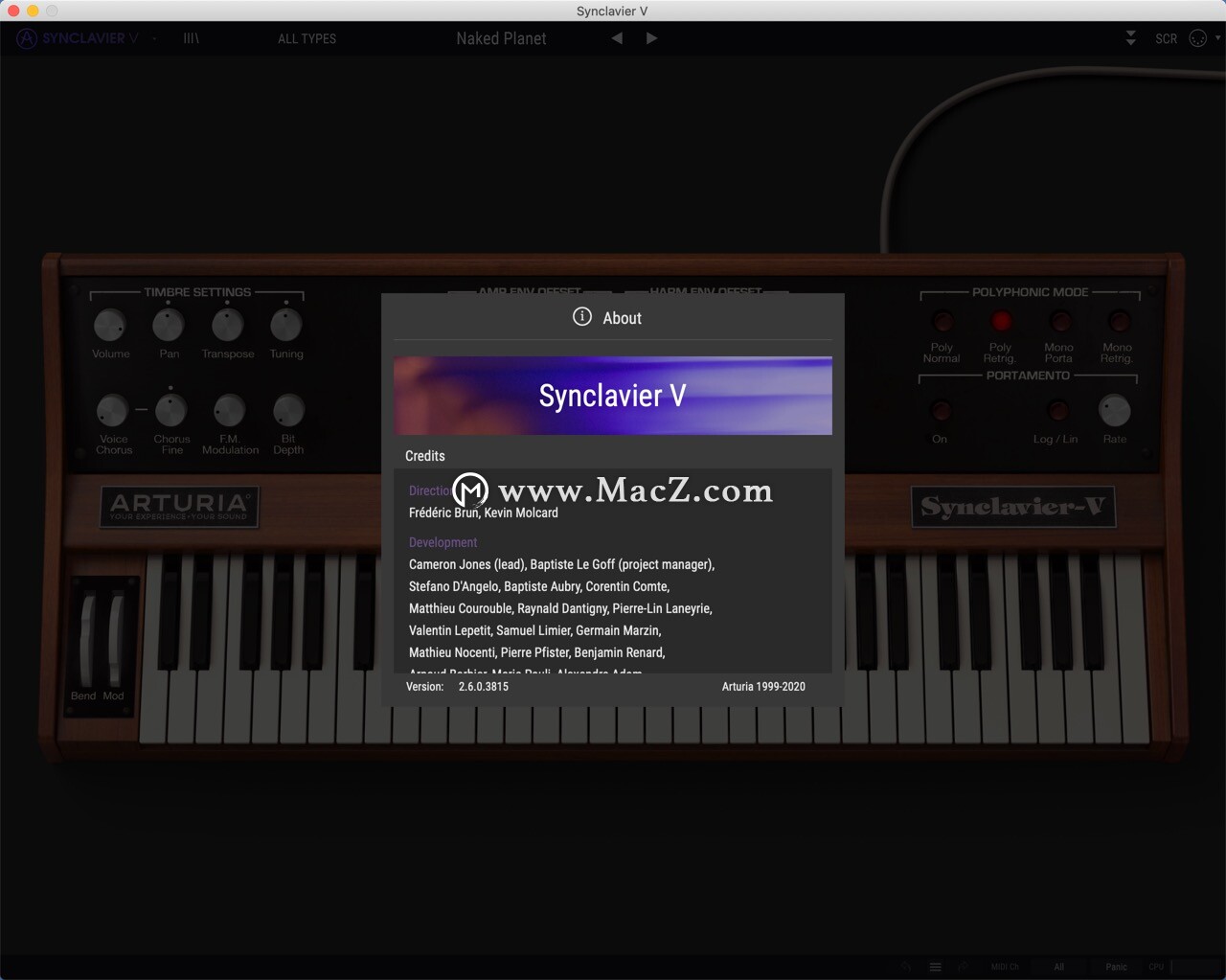Image resolution: width=1226 pixels, height=980 pixels.
Task: Expand advanced panel with double-arrow icon
Action: [x=1131, y=38]
